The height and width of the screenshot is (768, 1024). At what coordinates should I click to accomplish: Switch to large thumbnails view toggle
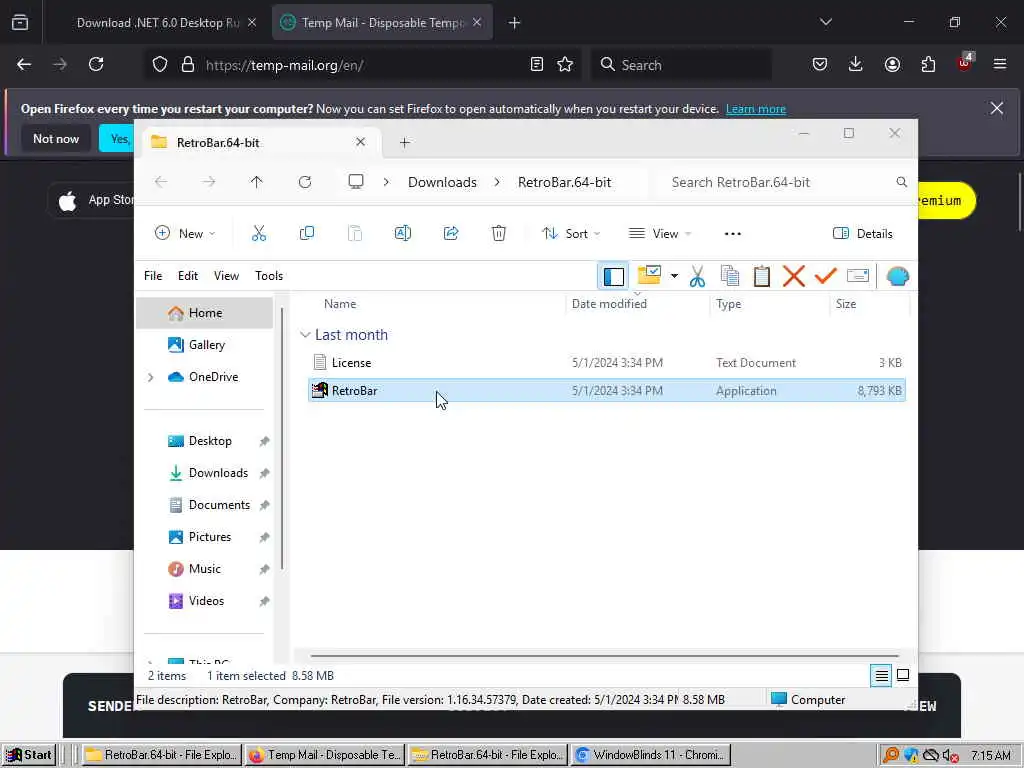[903, 675]
